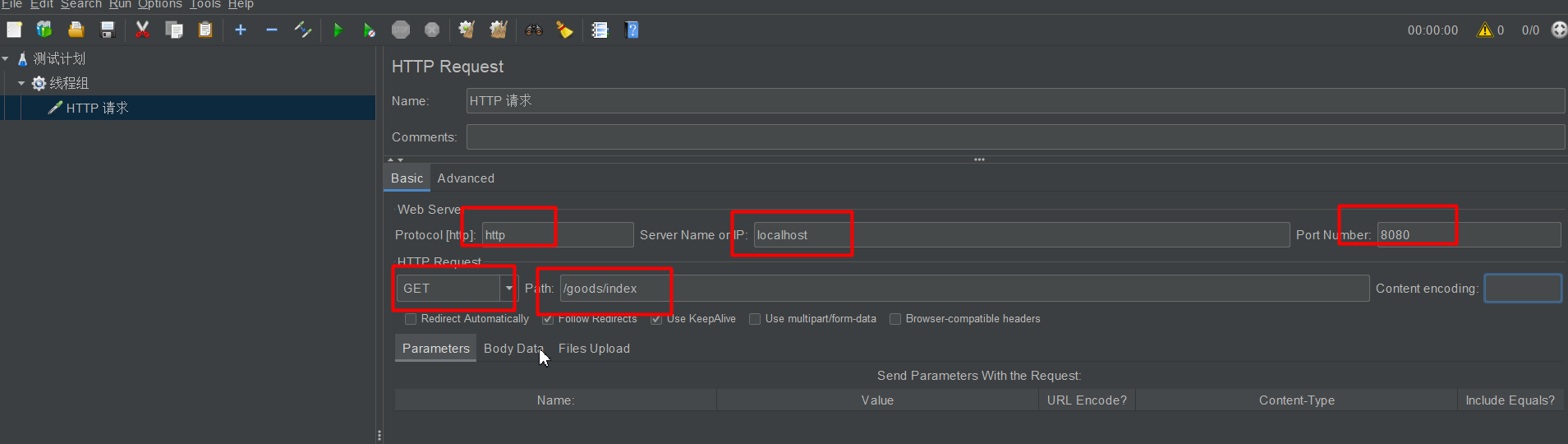The image size is (1568, 444).
Task: Open the Body Data tab
Action: 513,349
